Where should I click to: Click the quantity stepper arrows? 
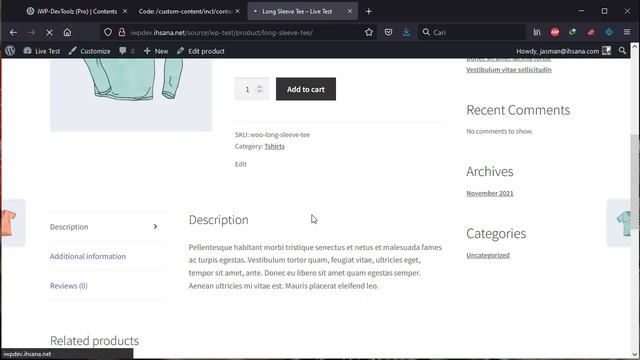(260, 89)
